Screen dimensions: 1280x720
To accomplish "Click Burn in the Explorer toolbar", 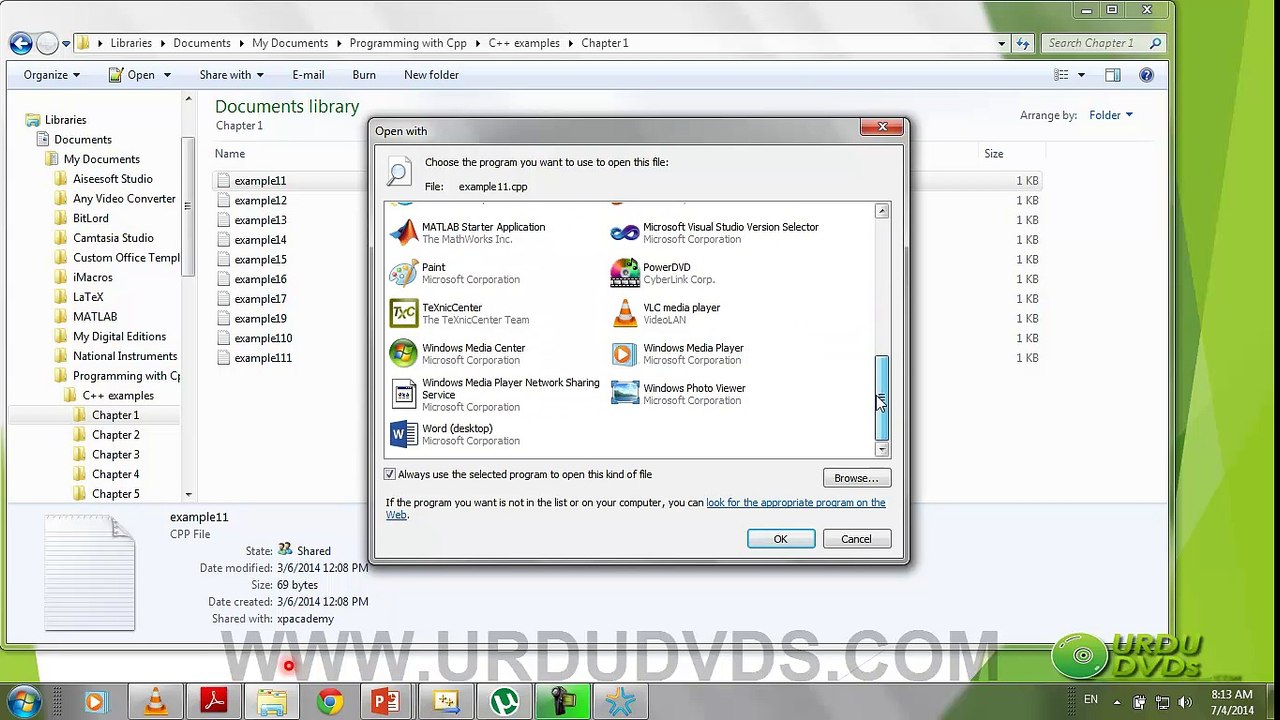I will pyautogui.click(x=364, y=75).
